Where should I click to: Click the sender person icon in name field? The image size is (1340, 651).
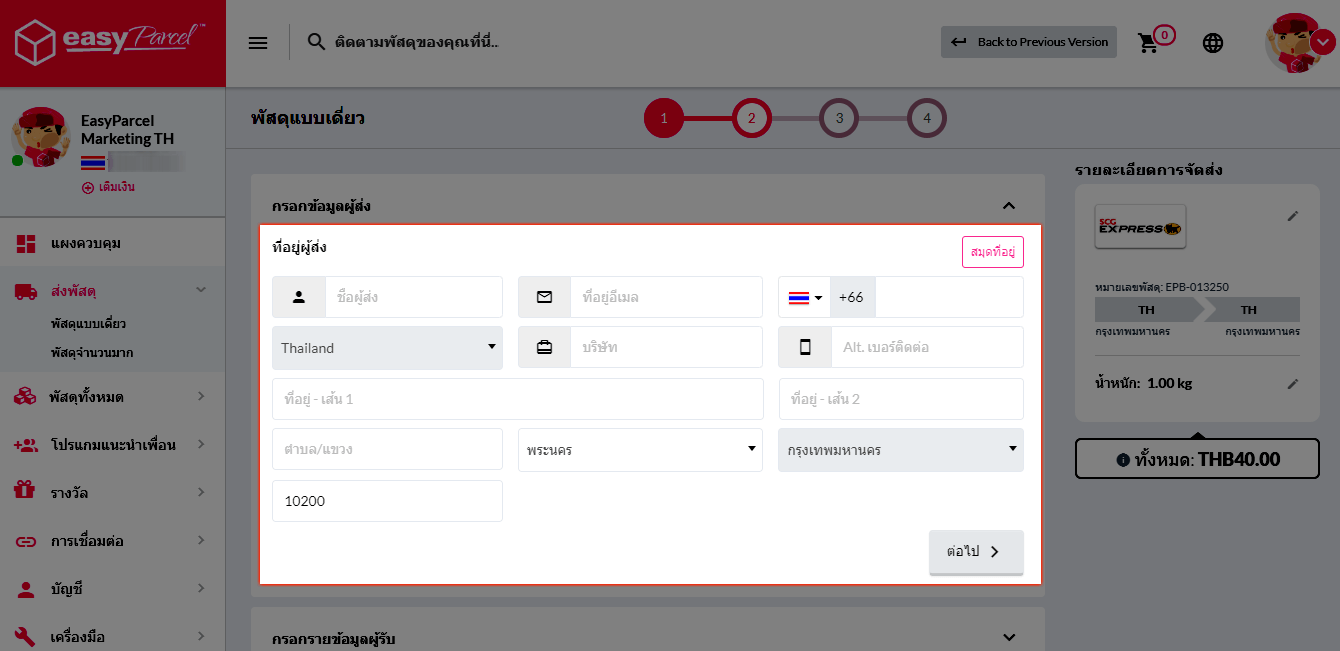click(298, 297)
